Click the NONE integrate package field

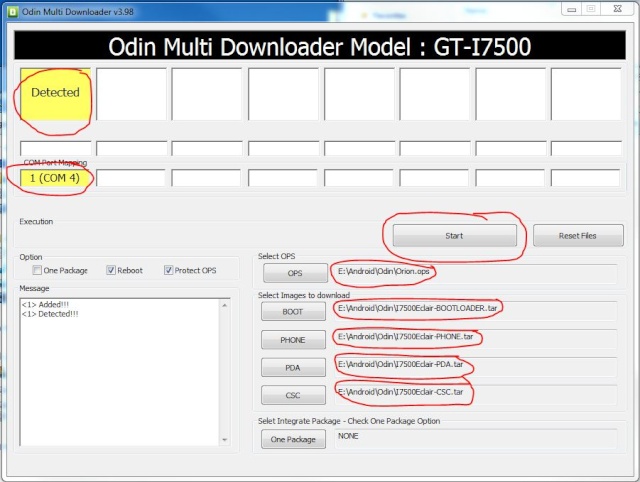[x=476, y=439]
